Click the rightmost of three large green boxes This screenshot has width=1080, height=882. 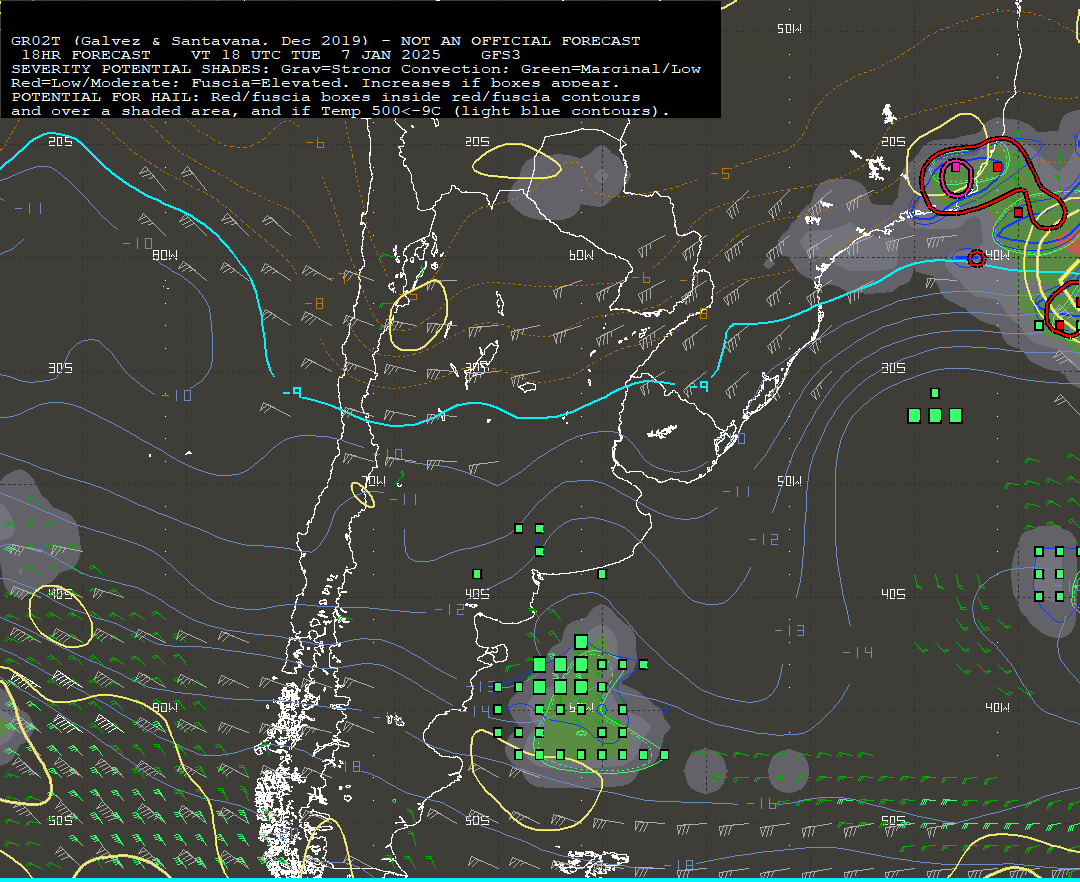click(x=955, y=415)
